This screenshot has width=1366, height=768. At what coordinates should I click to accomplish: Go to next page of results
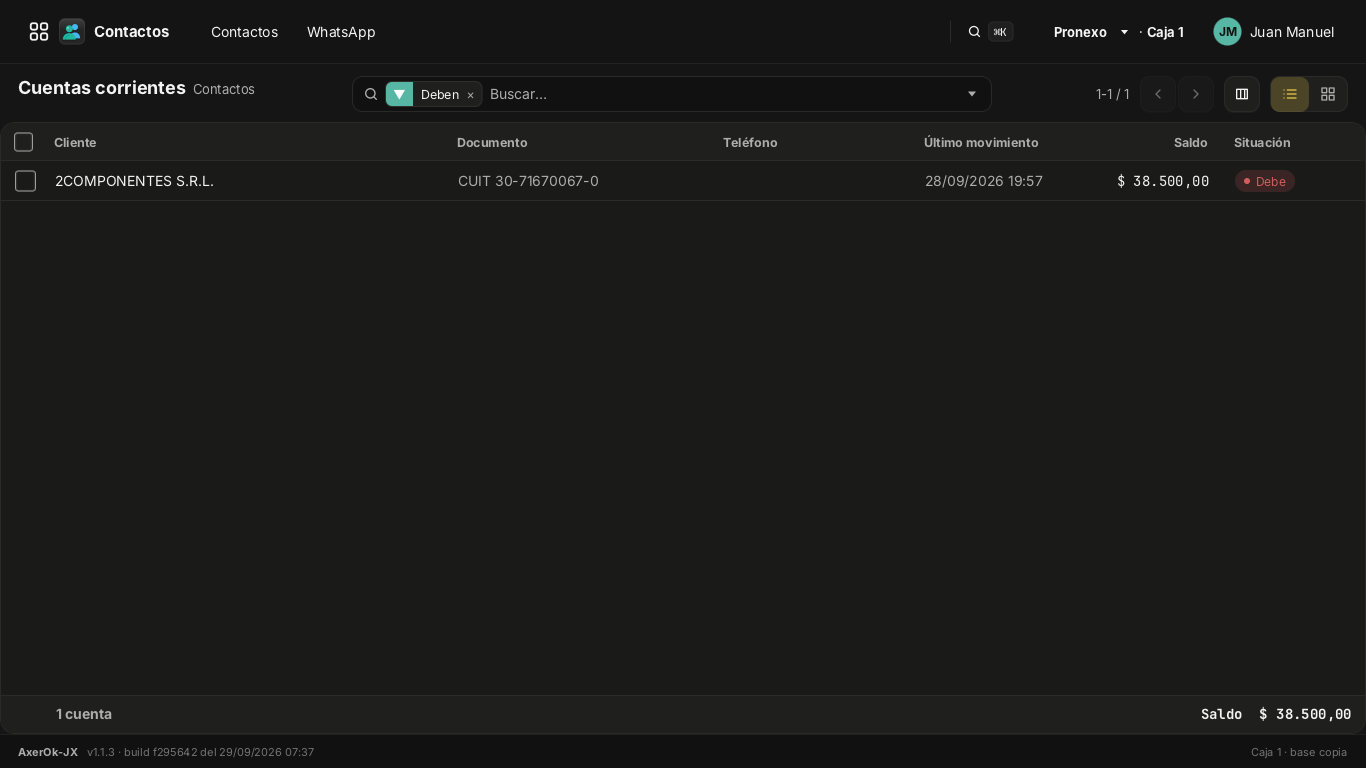tap(1196, 94)
